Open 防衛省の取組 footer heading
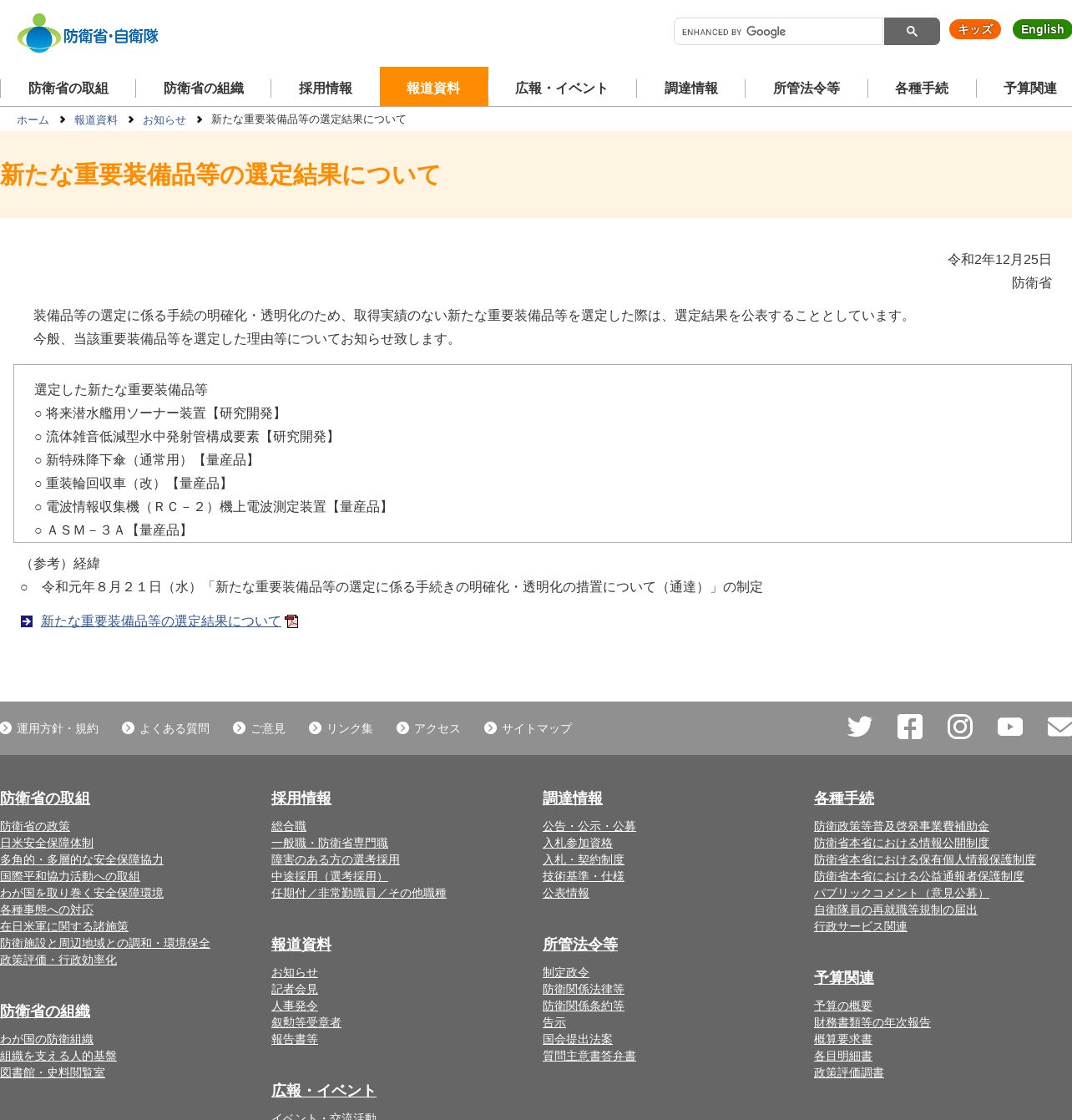Image resolution: width=1072 pixels, height=1120 pixels. coord(45,798)
